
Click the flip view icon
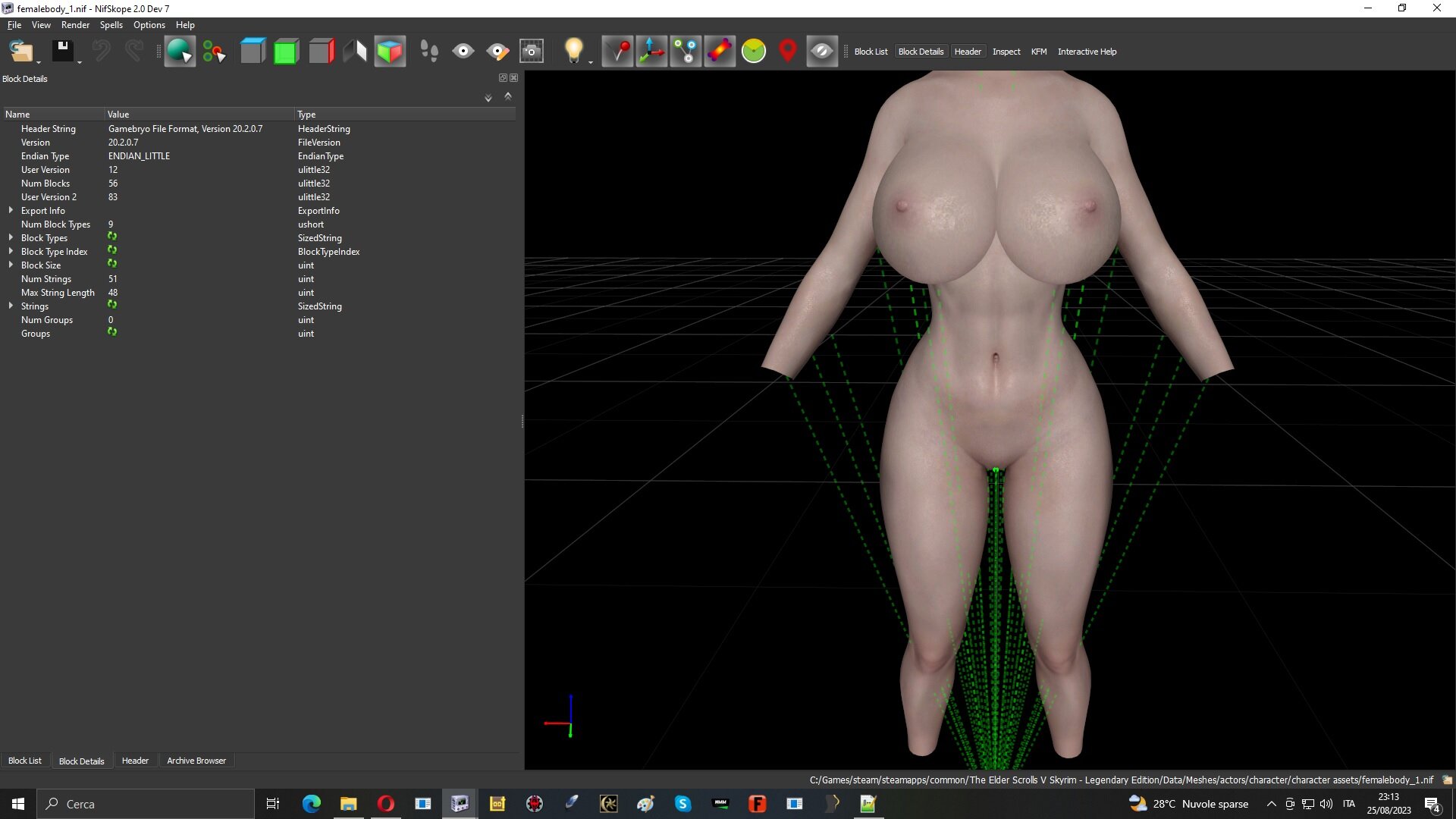[x=355, y=52]
